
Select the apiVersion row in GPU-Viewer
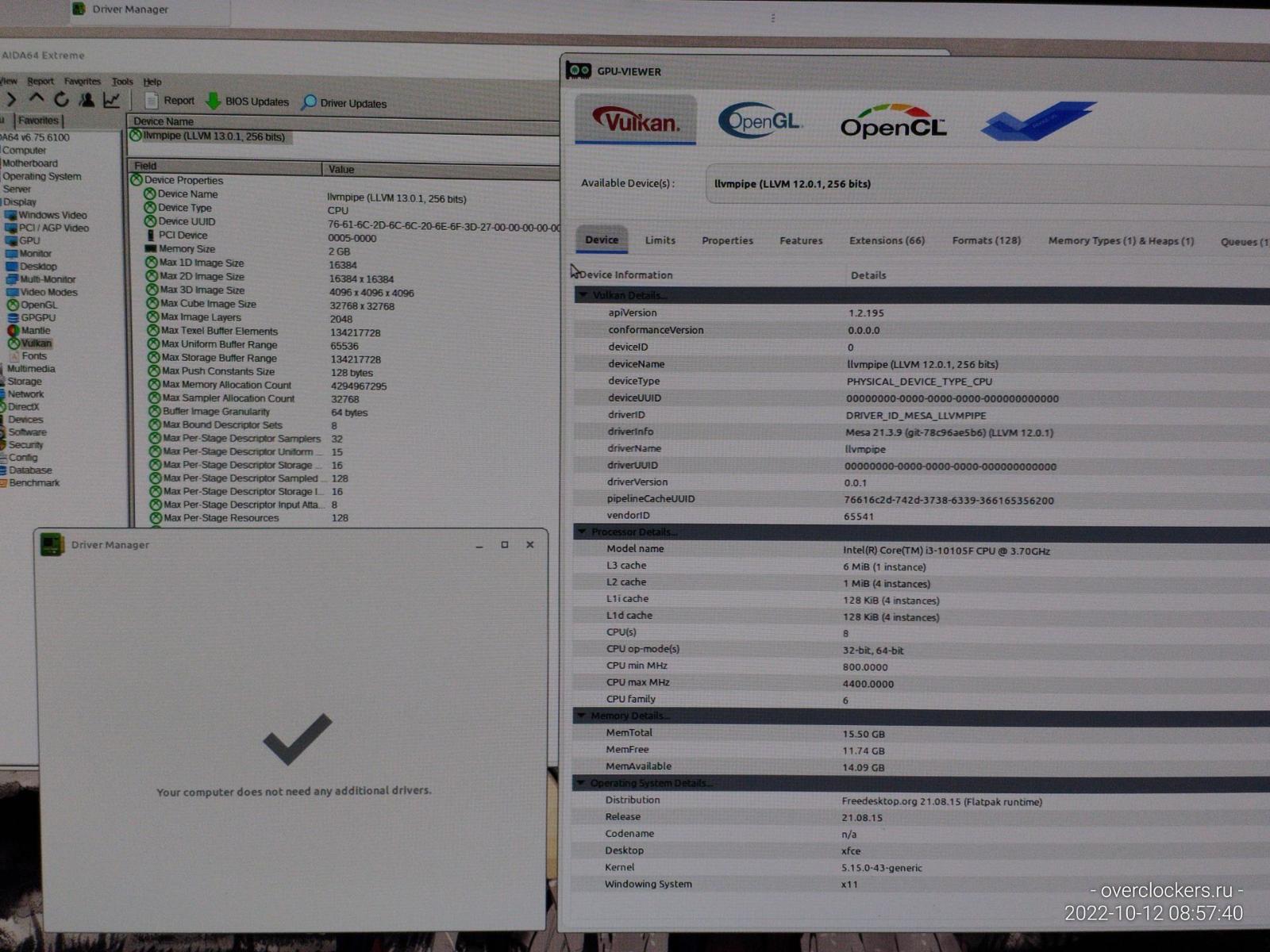click(x=922, y=313)
